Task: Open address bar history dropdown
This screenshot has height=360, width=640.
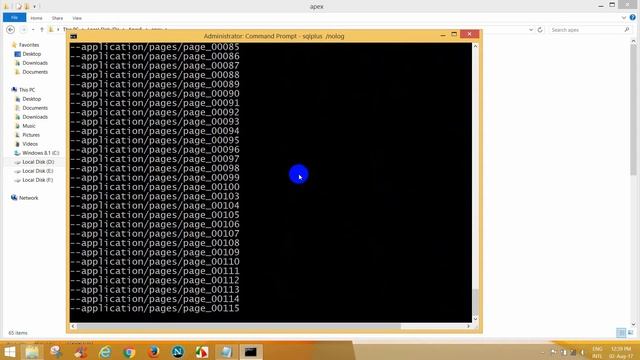Action: point(531,30)
